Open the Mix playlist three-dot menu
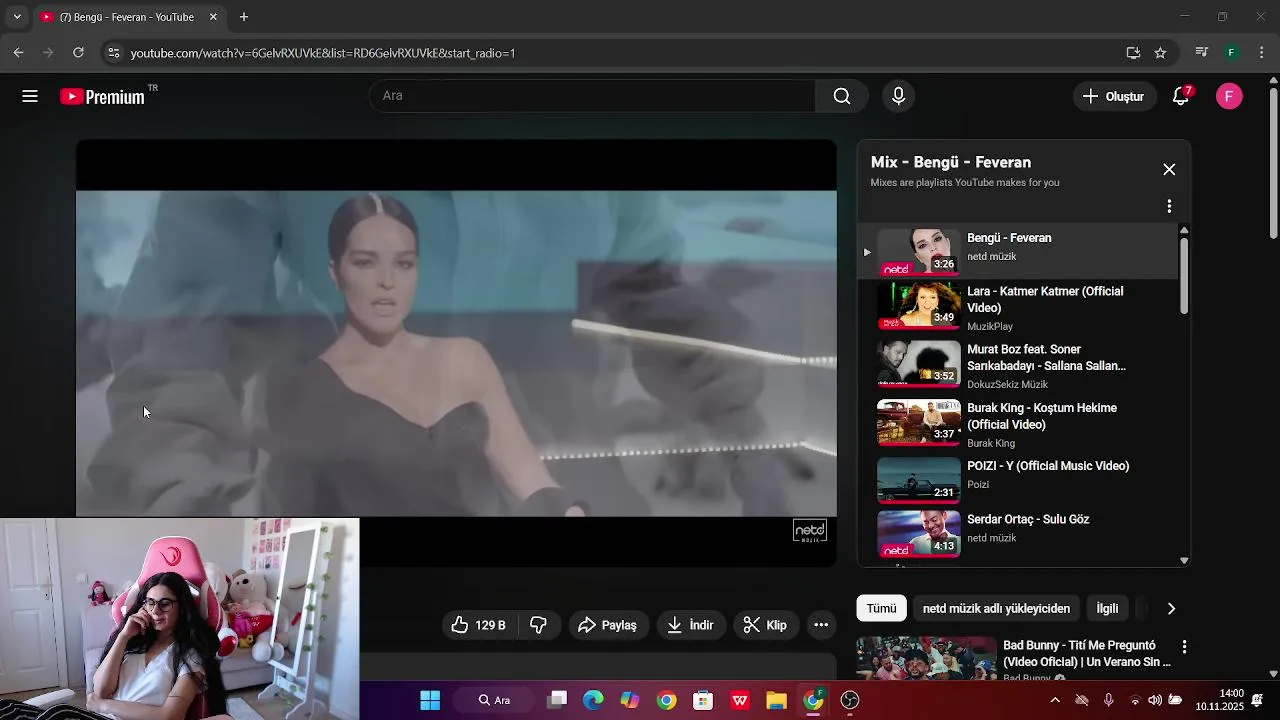Image resolution: width=1280 pixels, height=720 pixels. [1169, 206]
